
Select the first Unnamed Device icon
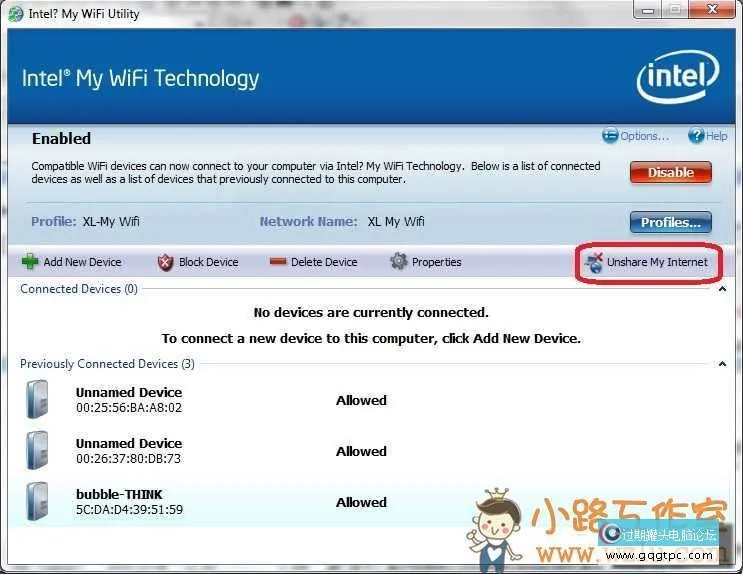(37, 400)
